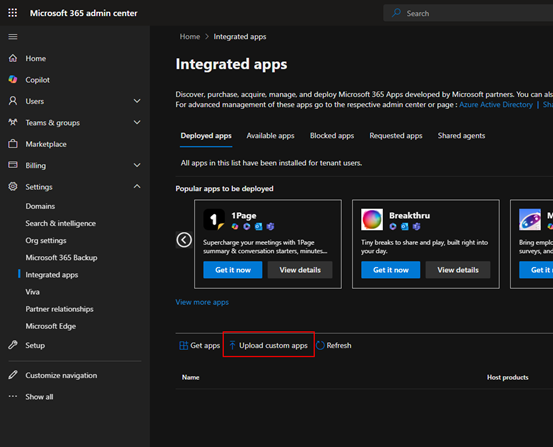Click the Home breadcrumb link
The height and width of the screenshot is (447, 553).
point(190,37)
